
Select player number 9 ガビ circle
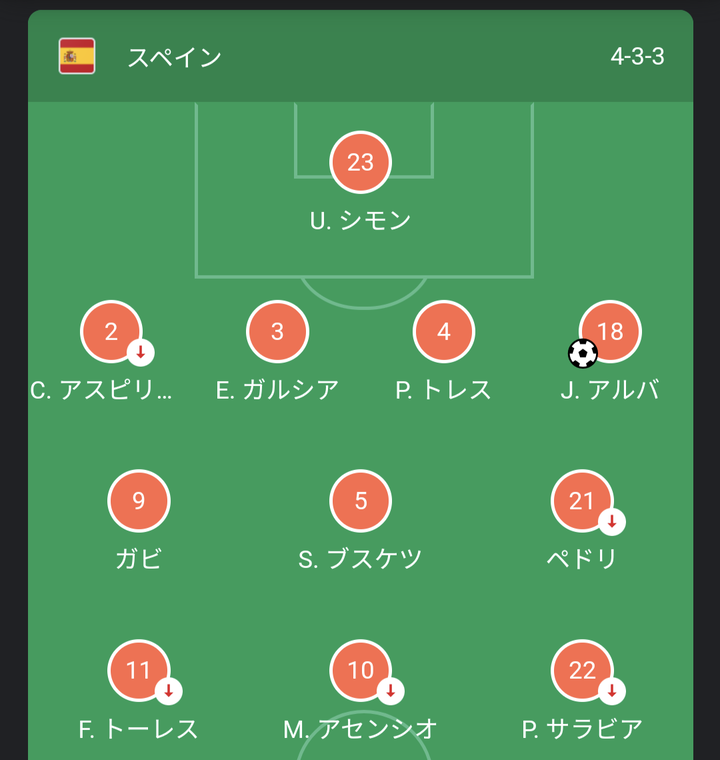pyautogui.click(x=139, y=500)
